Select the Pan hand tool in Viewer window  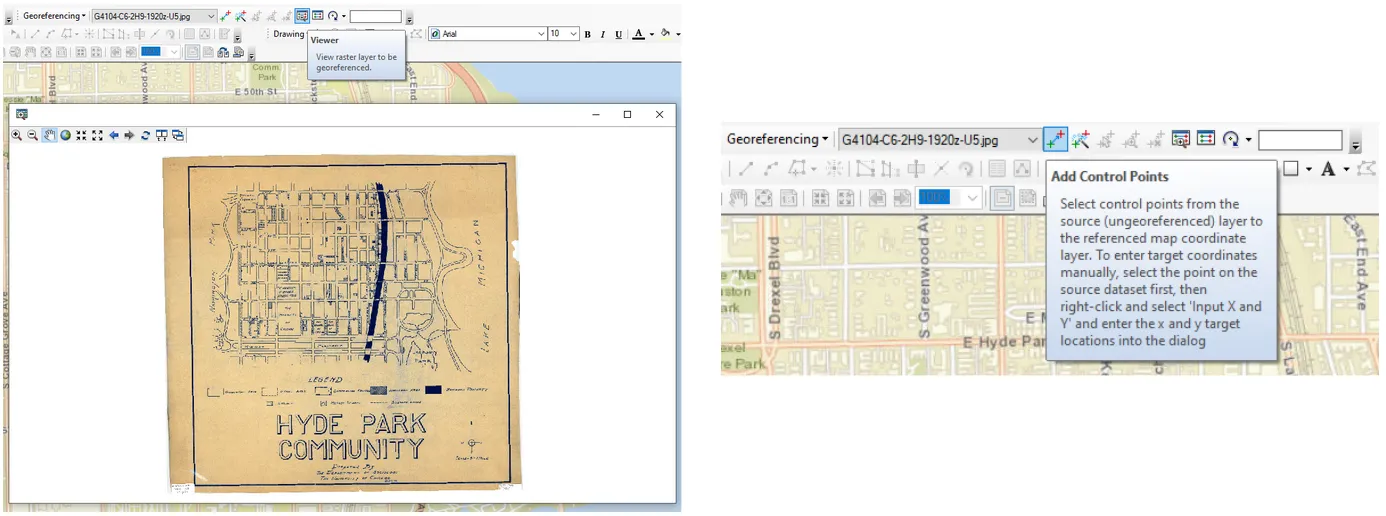(48, 135)
